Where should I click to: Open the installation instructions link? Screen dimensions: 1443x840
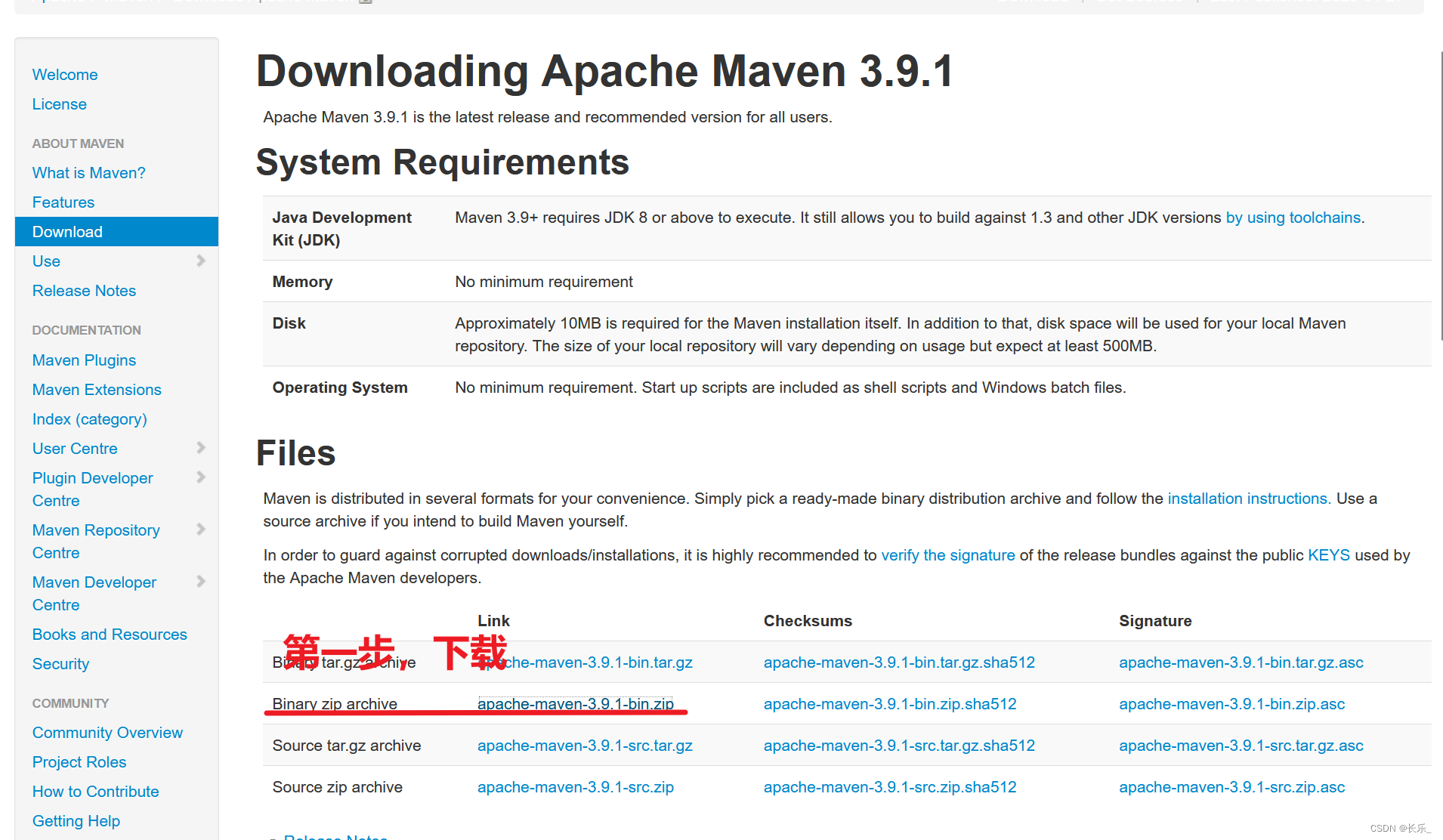tap(1247, 499)
